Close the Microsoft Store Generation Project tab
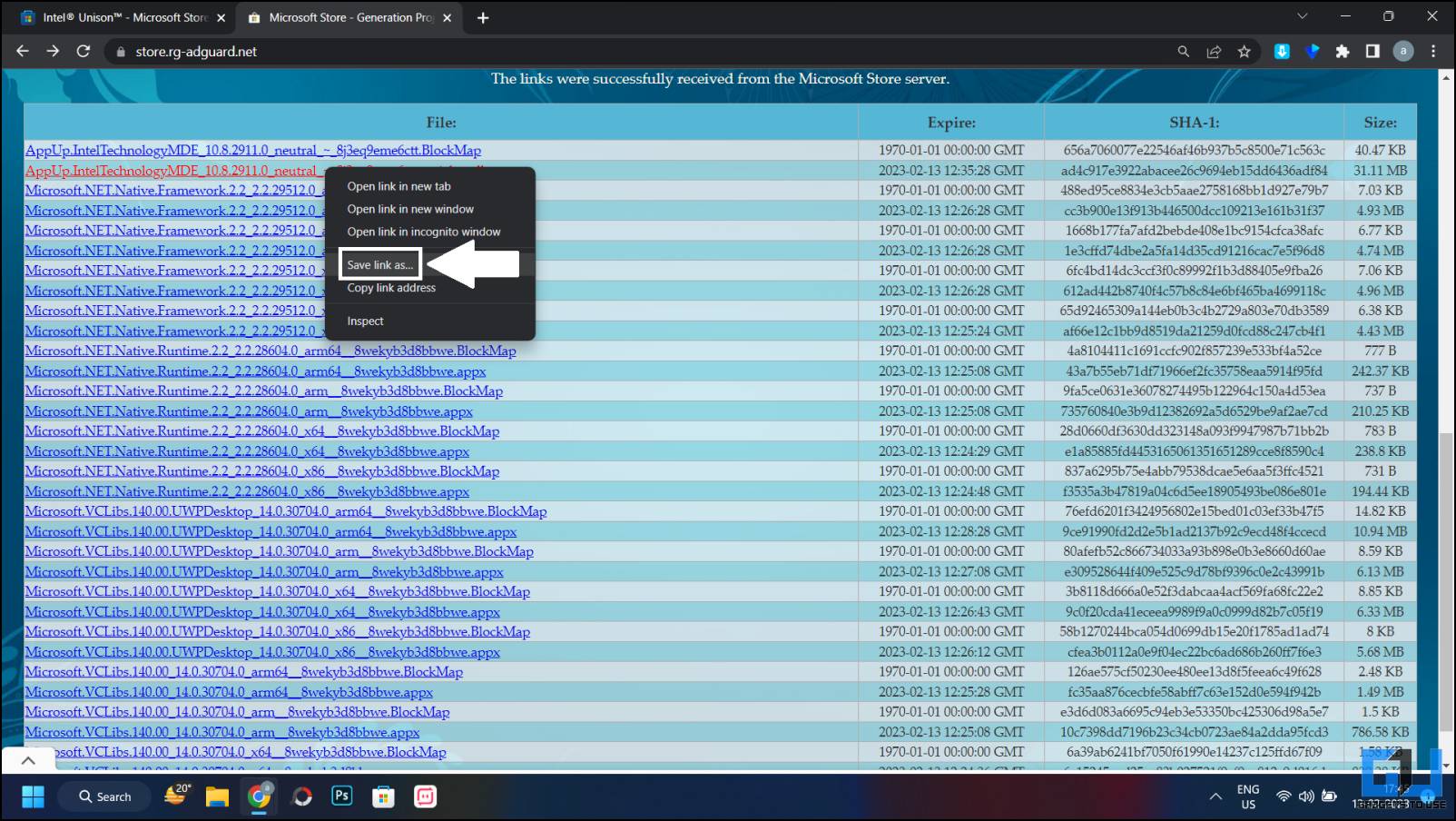1456x821 pixels. [x=447, y=17]
